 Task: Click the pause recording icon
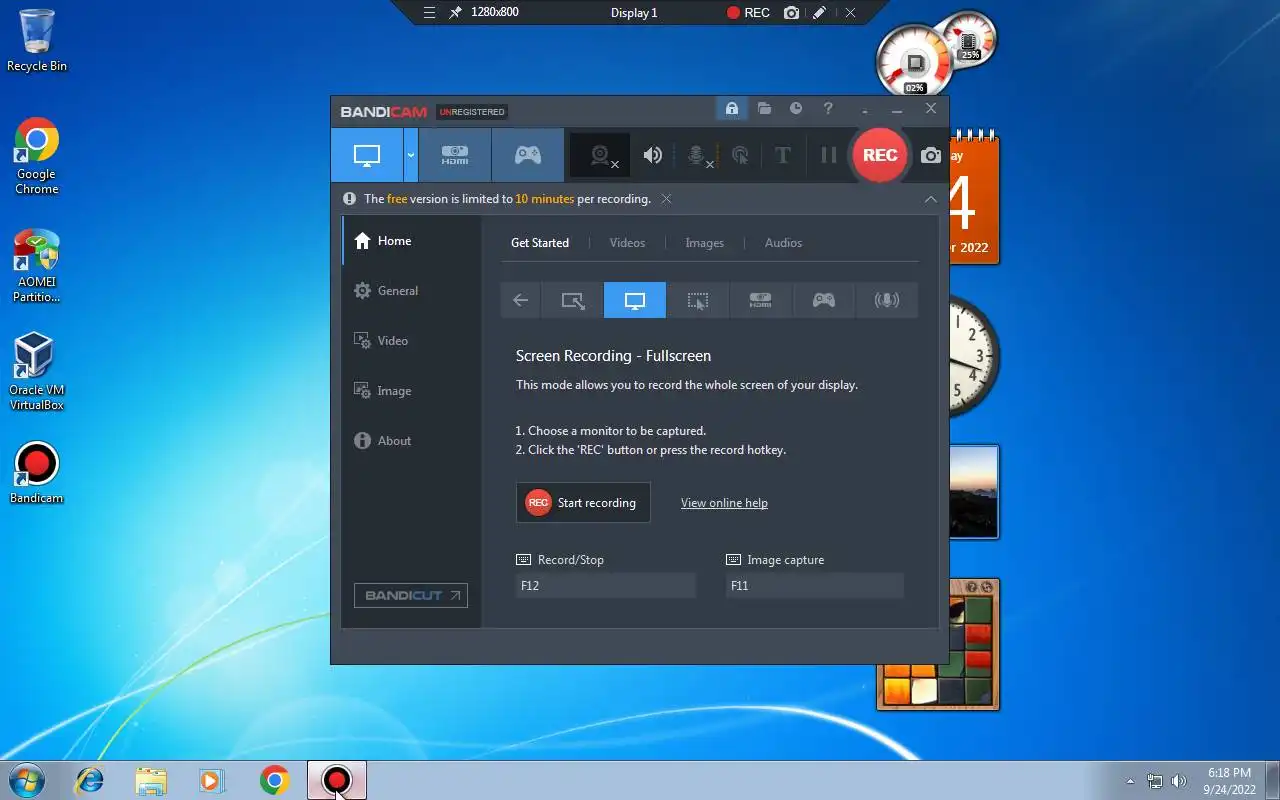828,155
